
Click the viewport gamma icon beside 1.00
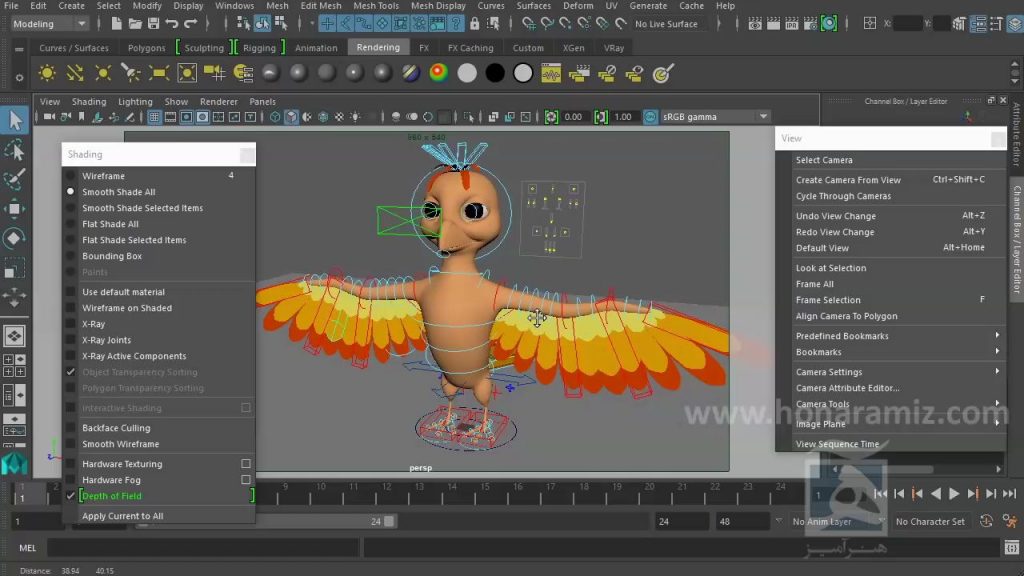tap(601, 117)
